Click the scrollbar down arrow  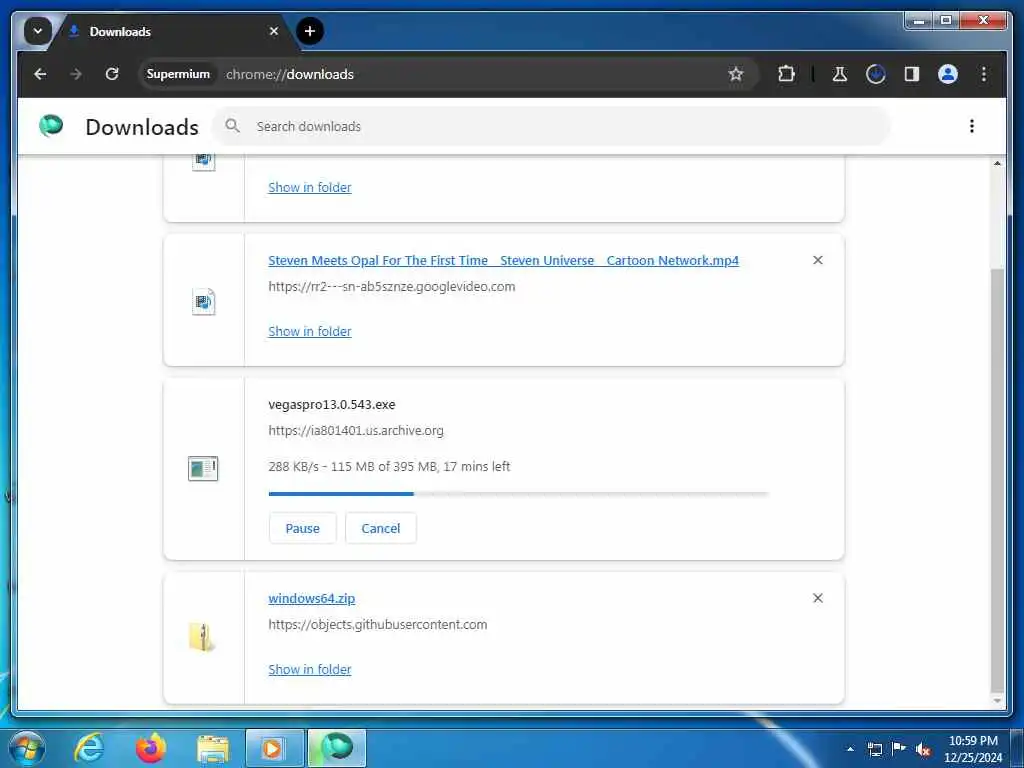pos(997,701)
